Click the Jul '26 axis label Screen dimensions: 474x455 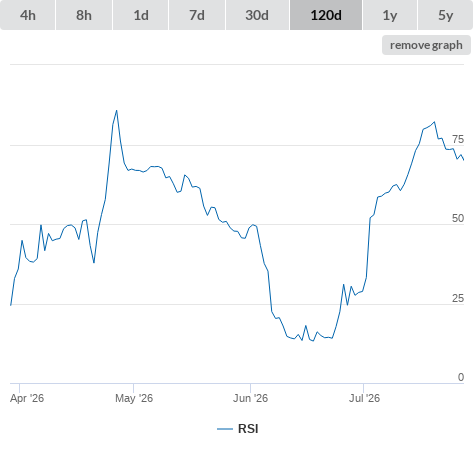(x=364, y=398)
